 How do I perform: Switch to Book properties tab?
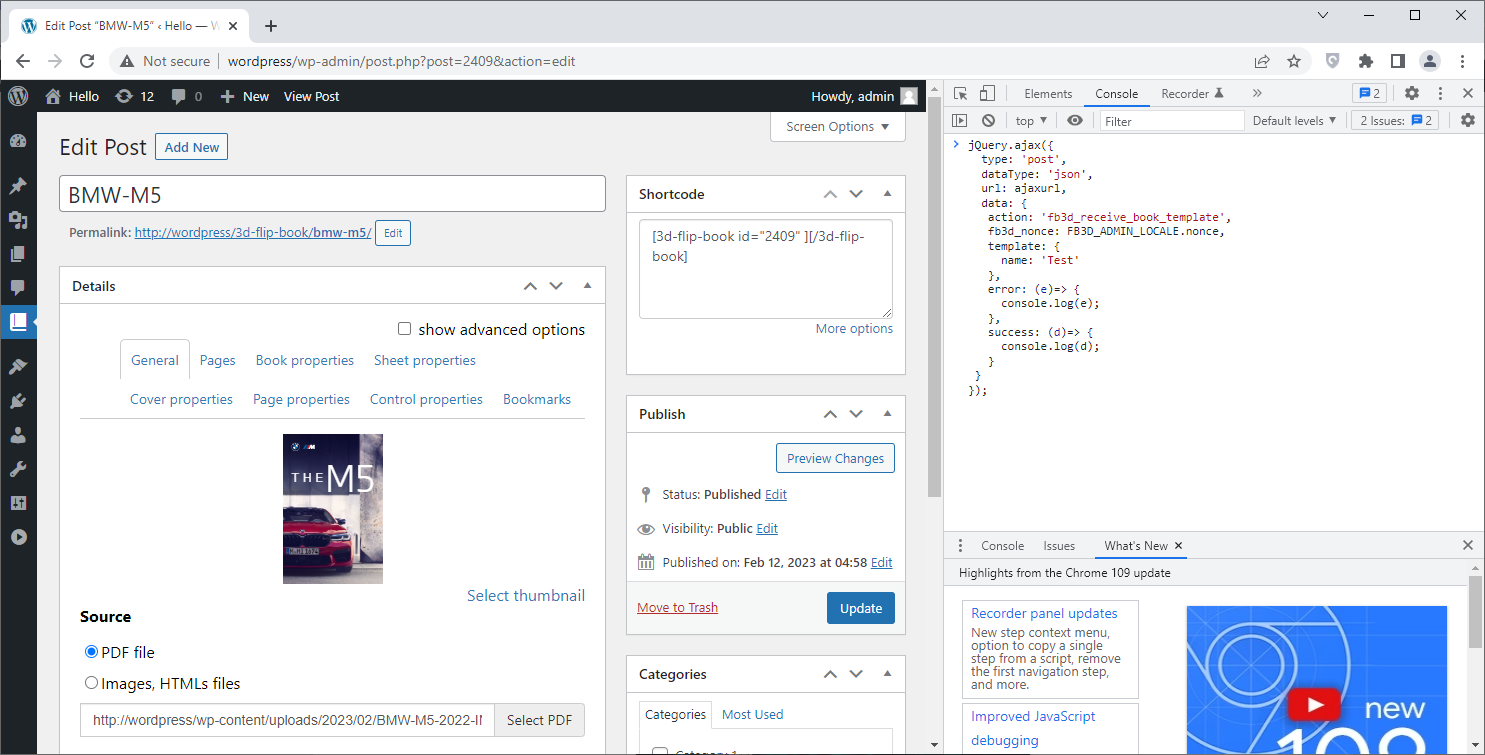coord(305,360)
